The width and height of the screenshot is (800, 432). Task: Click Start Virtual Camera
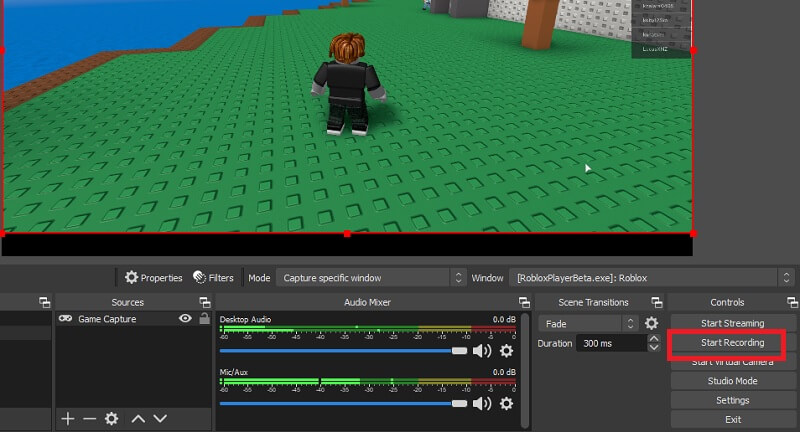coord(733,362)
